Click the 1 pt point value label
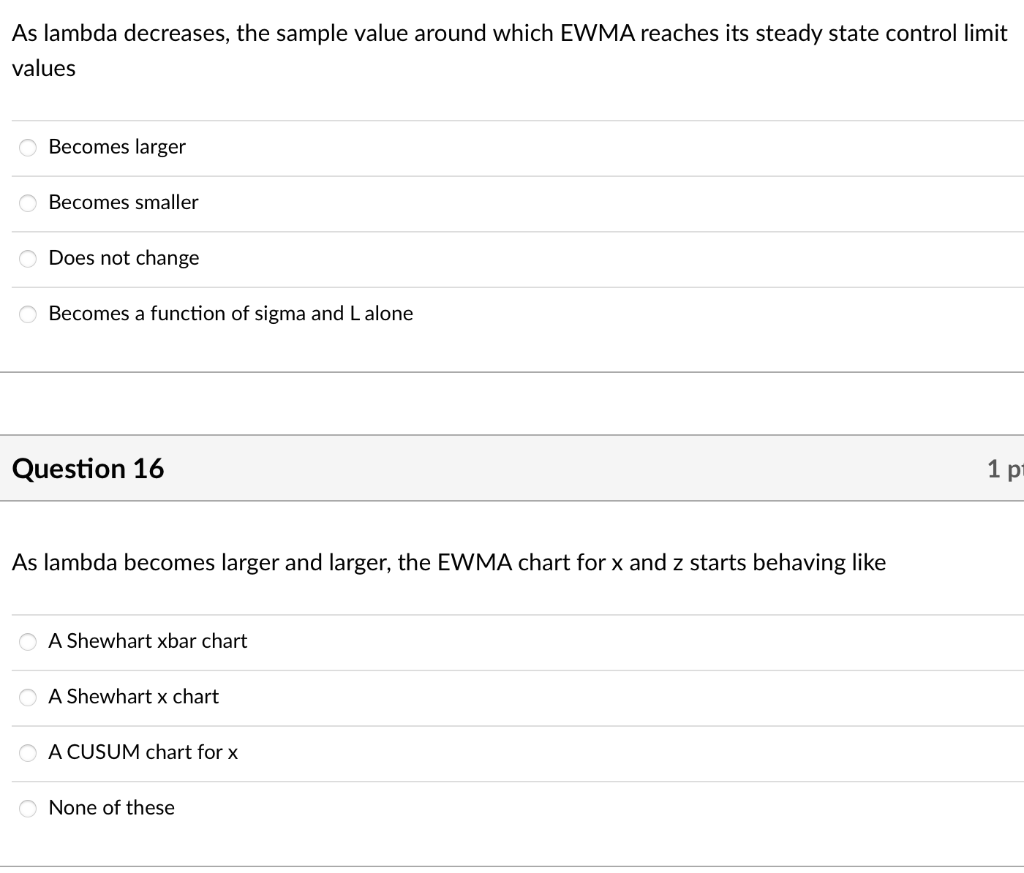 1007,468
